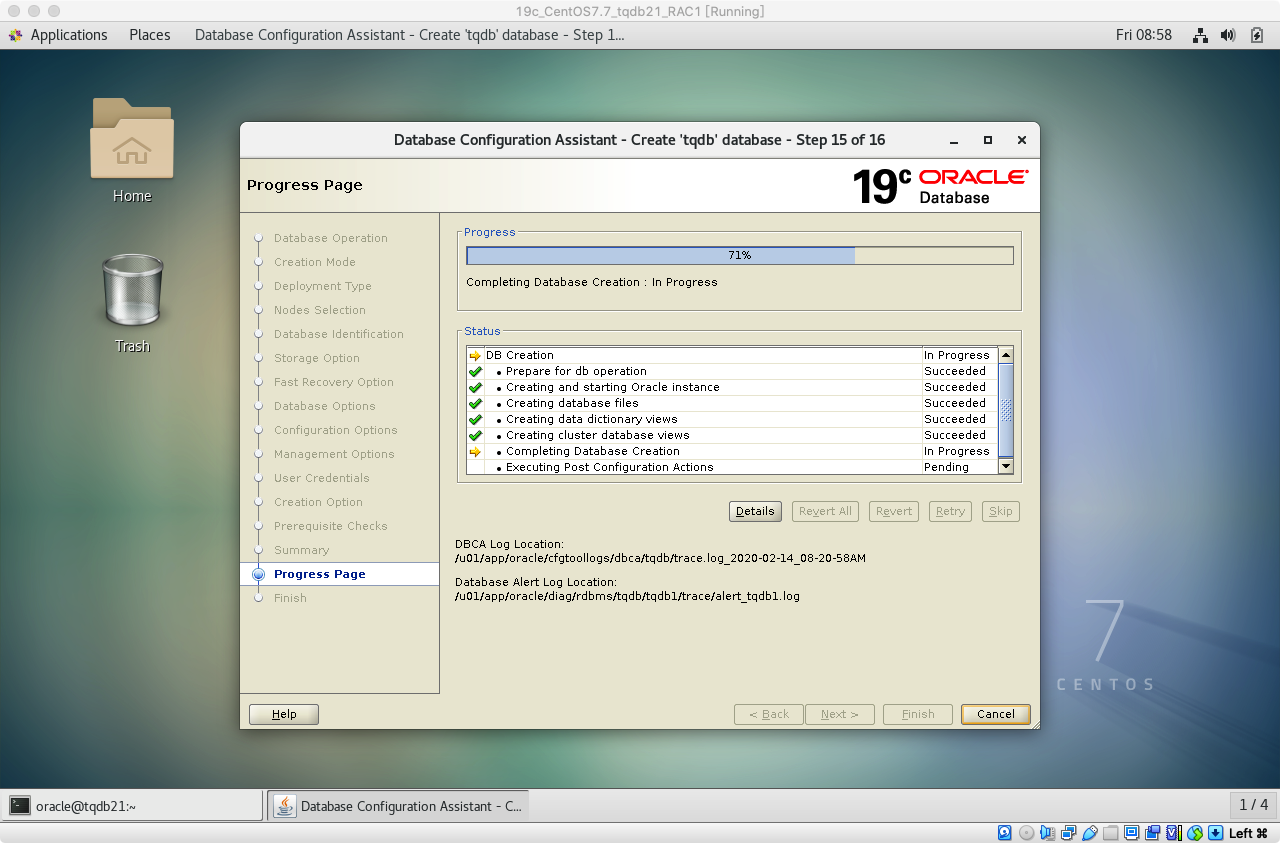Click the status list scrollbar down arrow
This screenshot has width=1280, height=843.
pos(1006,467)
